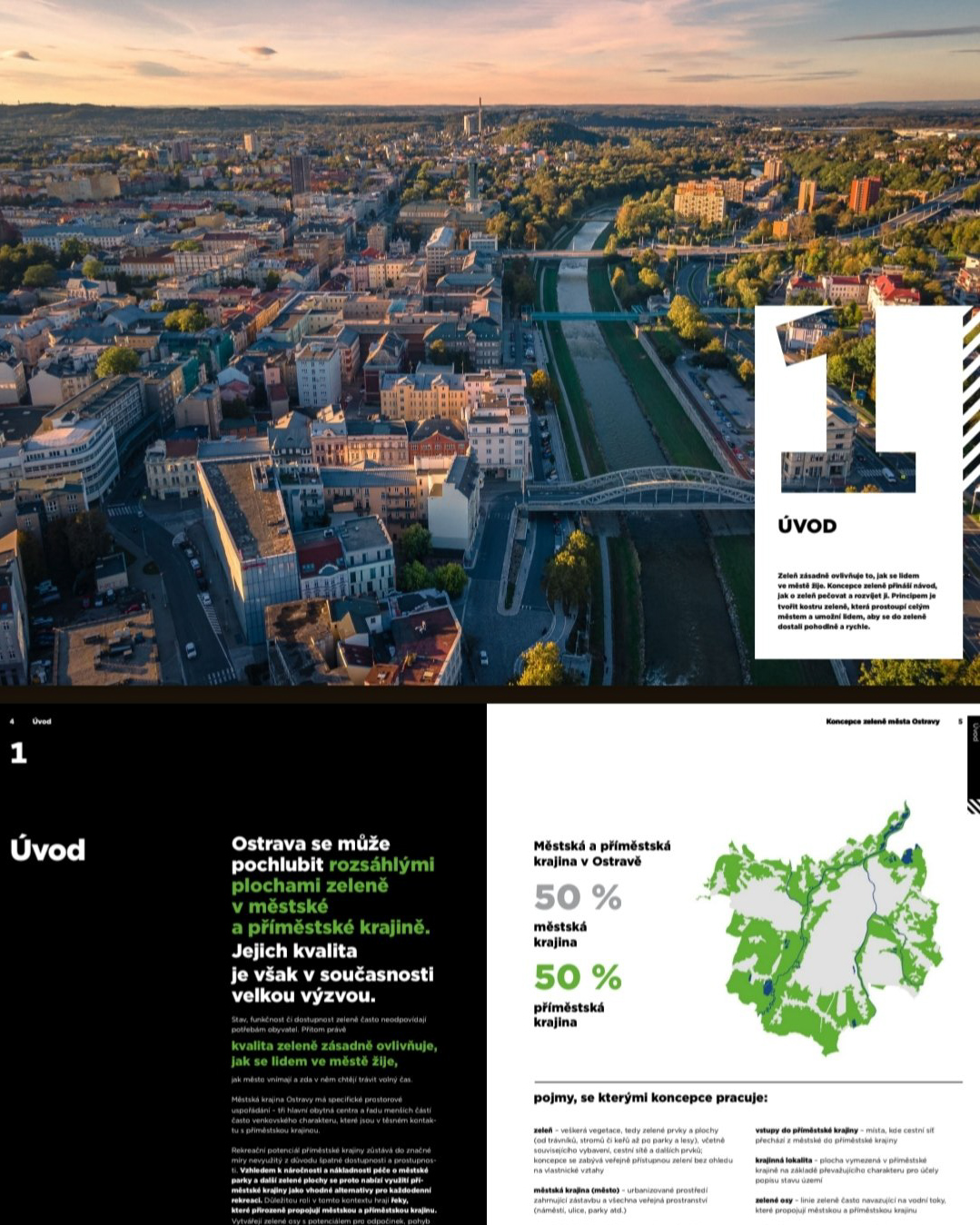Click 'pojmy, se kterými koncepce pracuje' heading
The height and width of the screenshot is (1225, 980).
650,1097
